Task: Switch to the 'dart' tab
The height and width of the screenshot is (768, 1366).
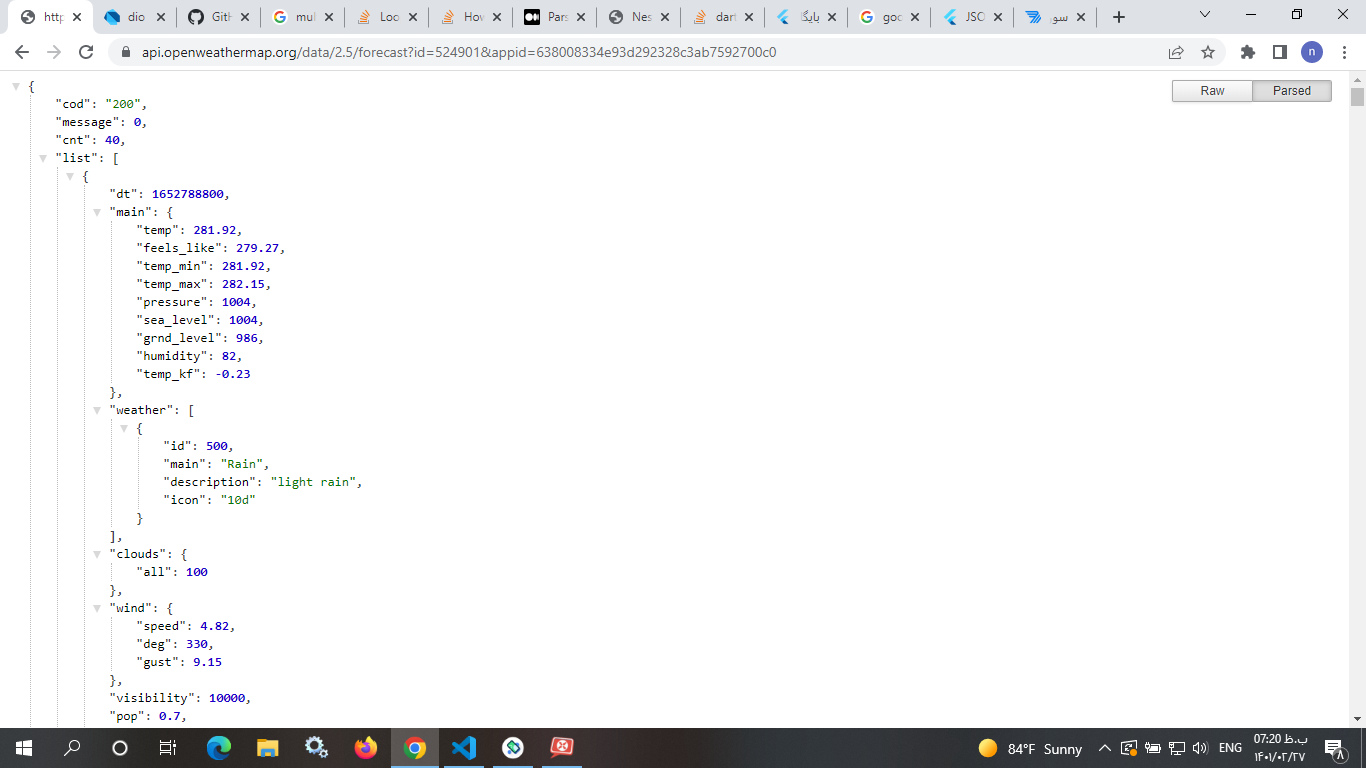Action: coord(723,17)
